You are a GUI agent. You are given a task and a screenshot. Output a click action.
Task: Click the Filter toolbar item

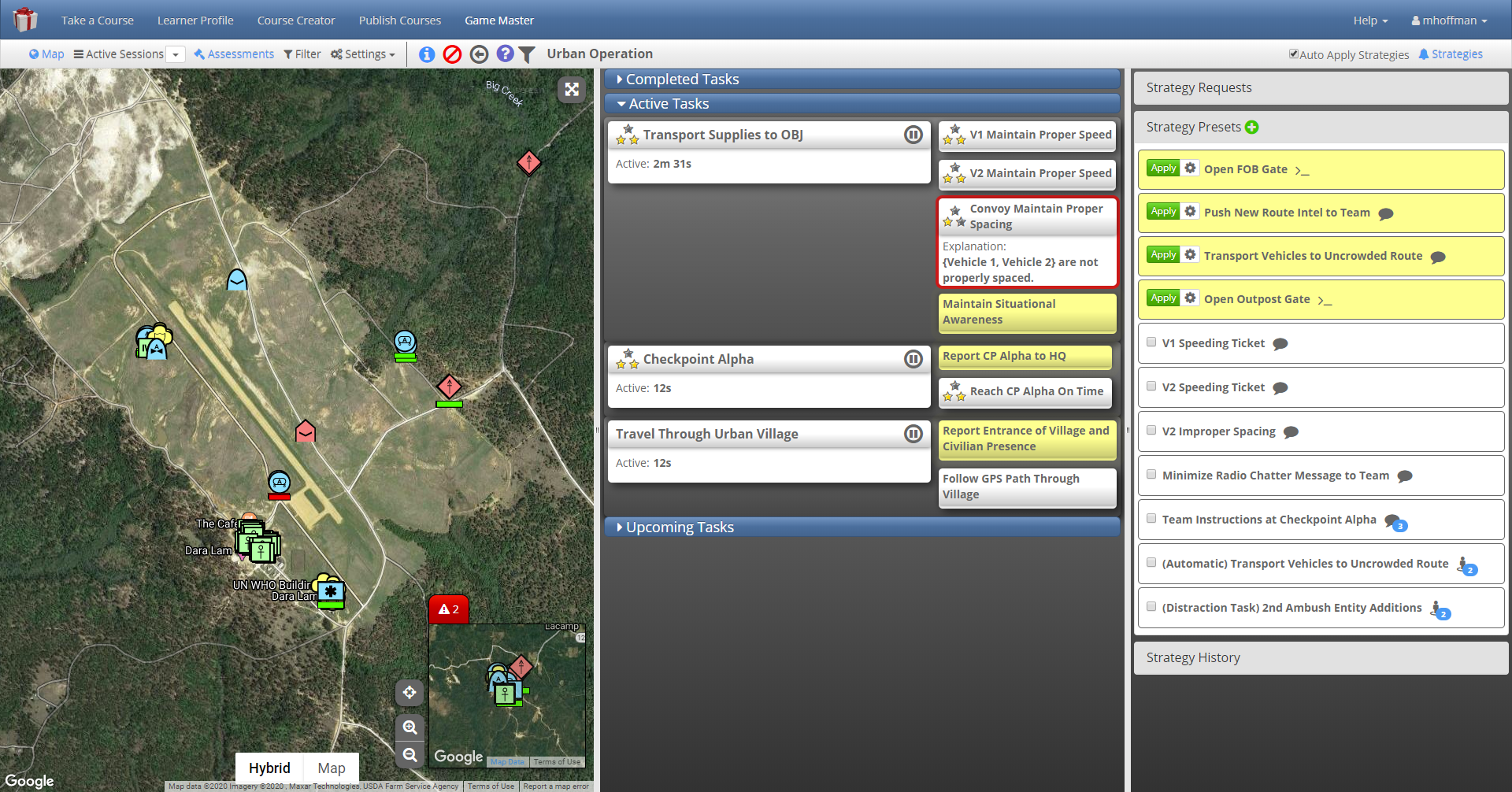[302, 54]
